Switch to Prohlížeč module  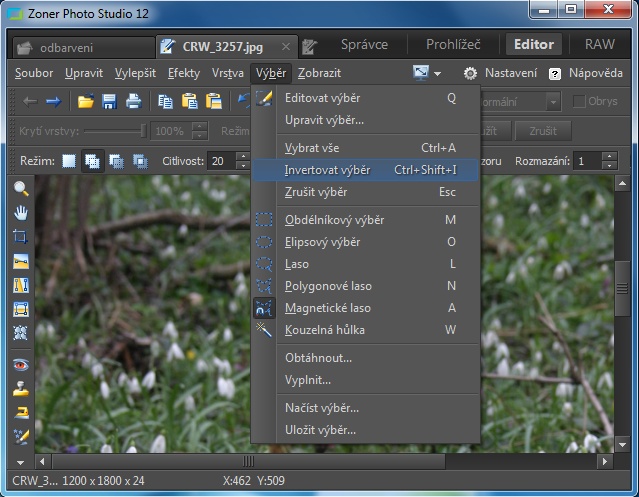pos(453,44)
